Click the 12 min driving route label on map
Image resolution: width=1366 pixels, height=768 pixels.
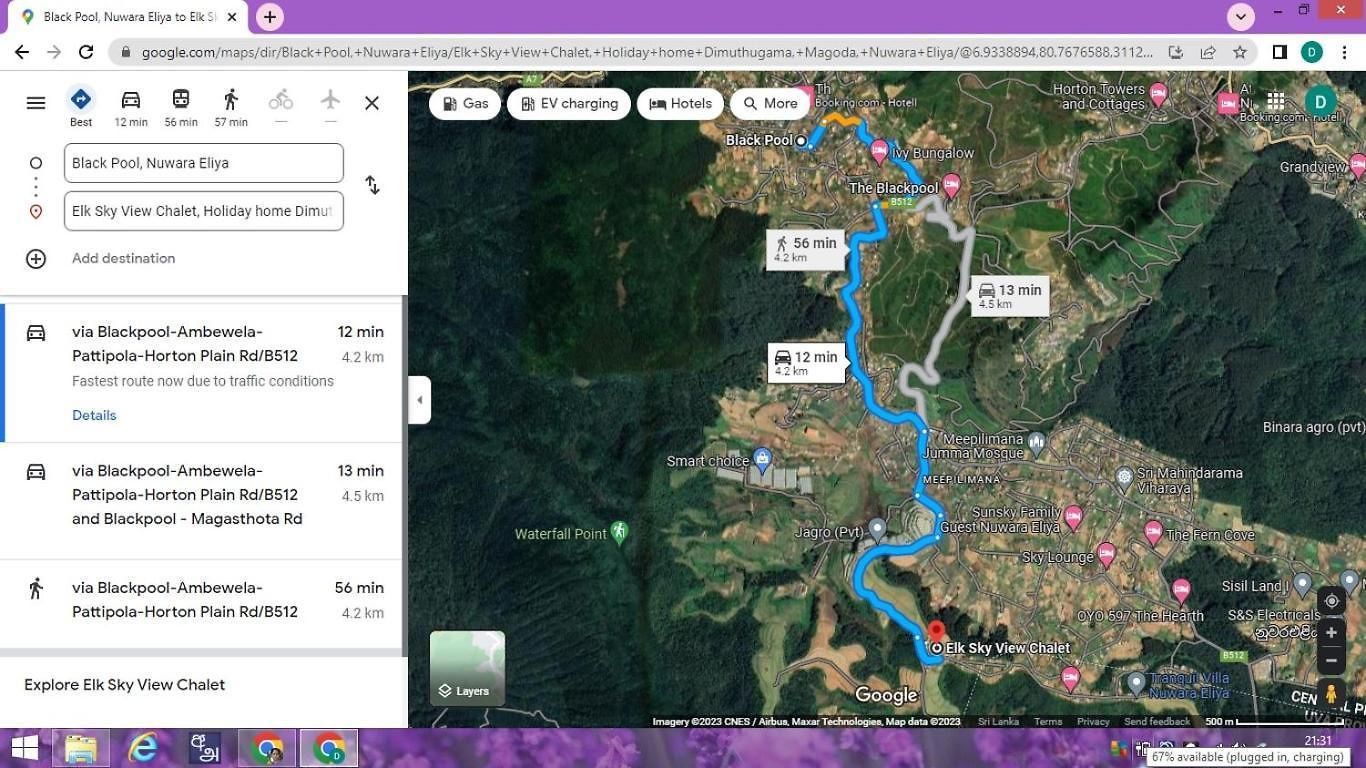tap(806, 363)
